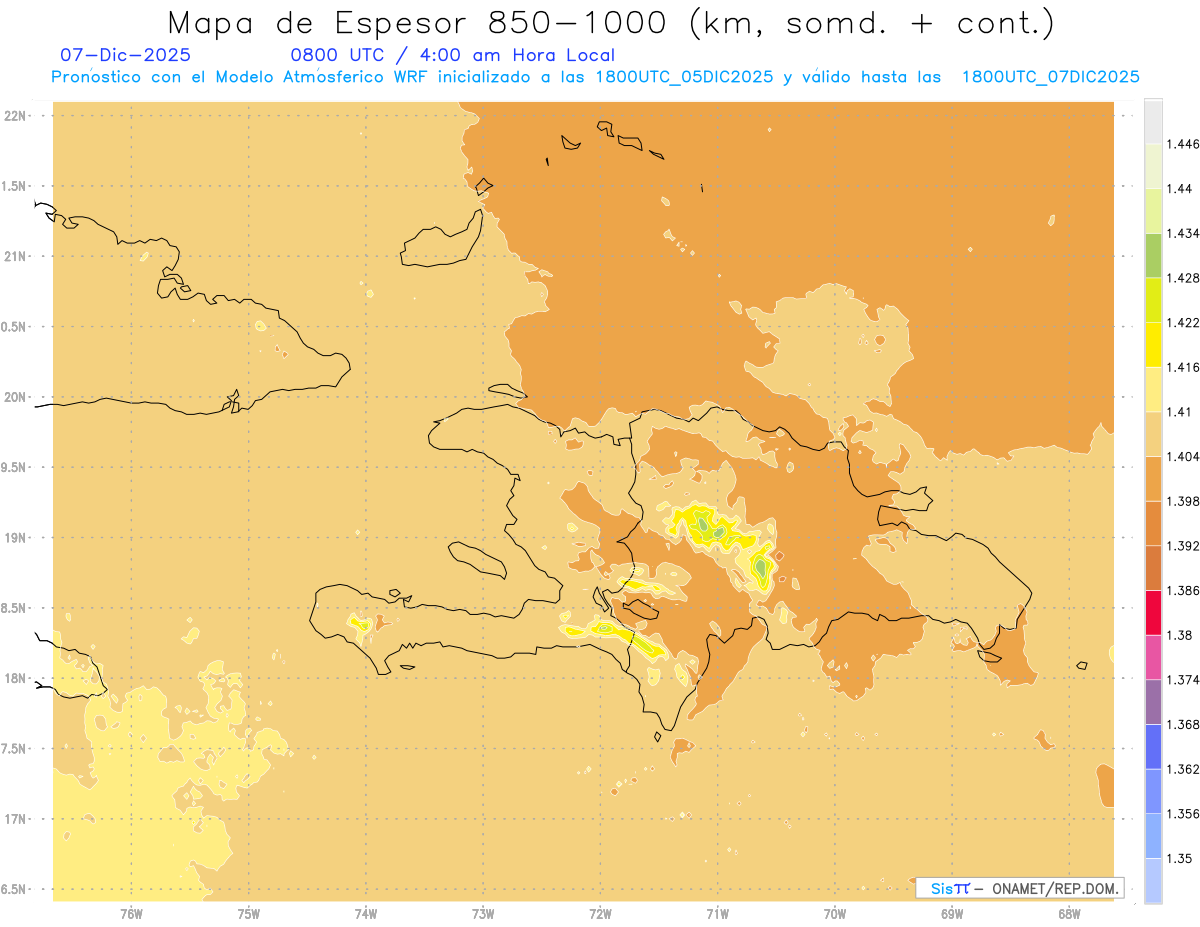Image resolution: width=1200 pixels, height=927 pixels.
Task: Click the legend value '1.434'
Action: pos(1184,233)
